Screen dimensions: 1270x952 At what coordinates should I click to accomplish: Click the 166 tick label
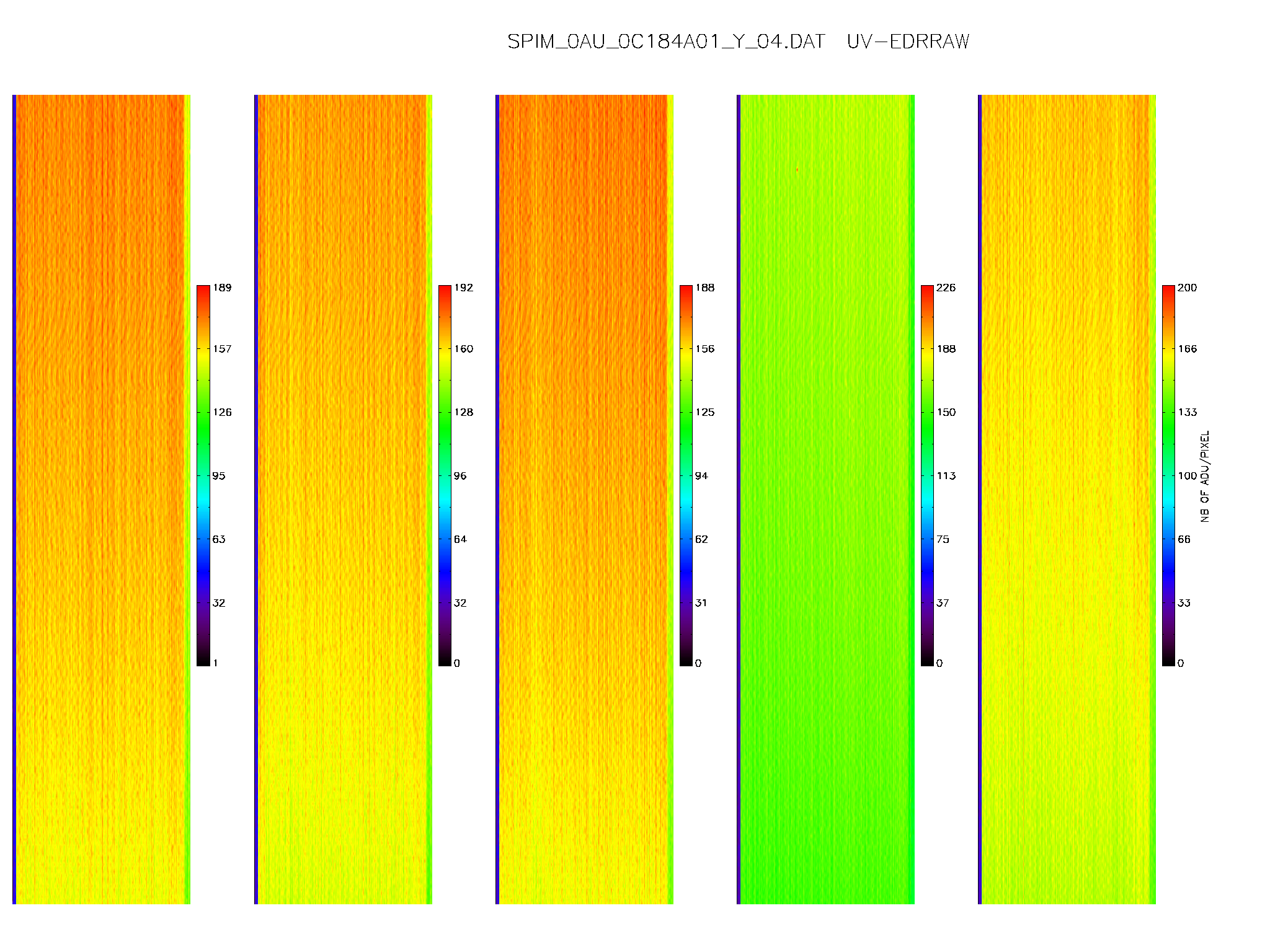coord(1188,349)
